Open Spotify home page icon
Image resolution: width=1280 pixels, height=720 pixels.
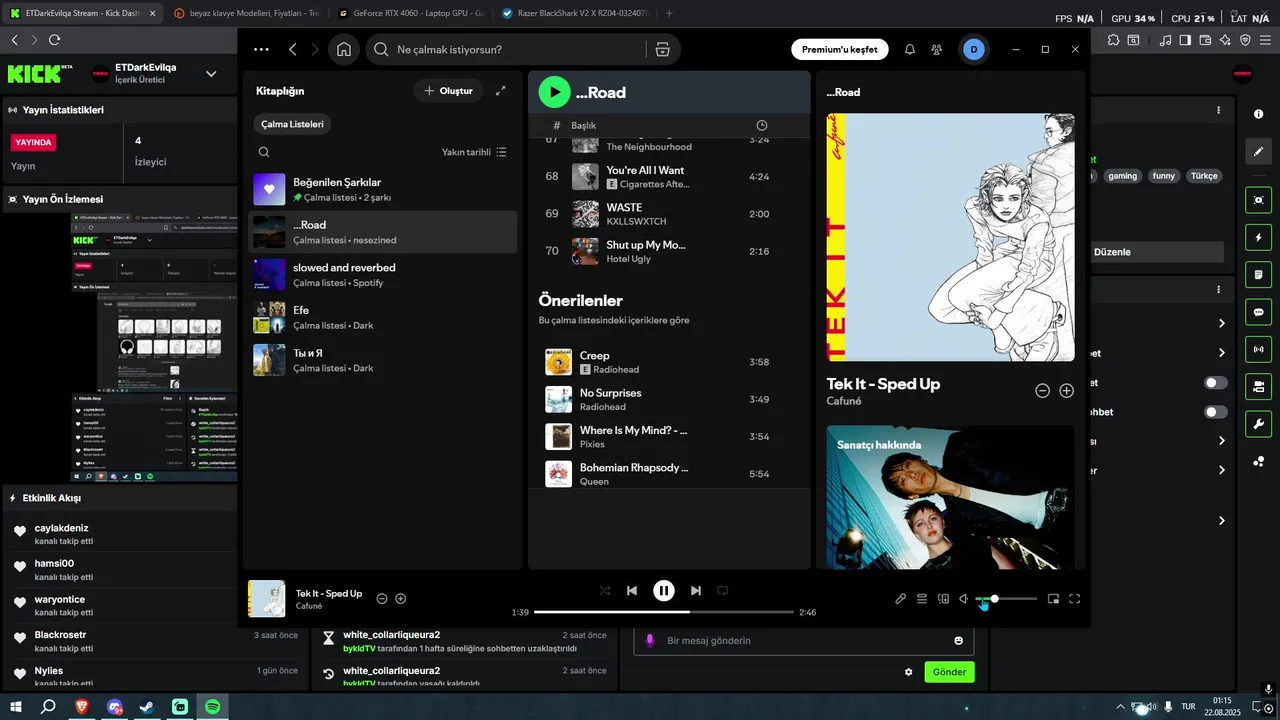[344, 49]
